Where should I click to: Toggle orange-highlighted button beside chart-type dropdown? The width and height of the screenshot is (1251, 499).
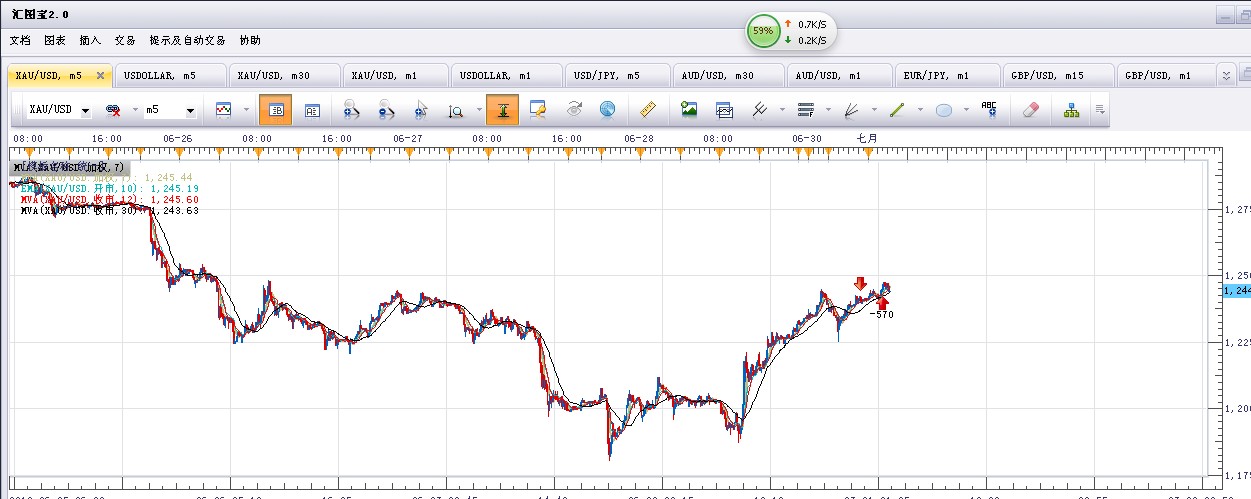click(x=275, y=110)
